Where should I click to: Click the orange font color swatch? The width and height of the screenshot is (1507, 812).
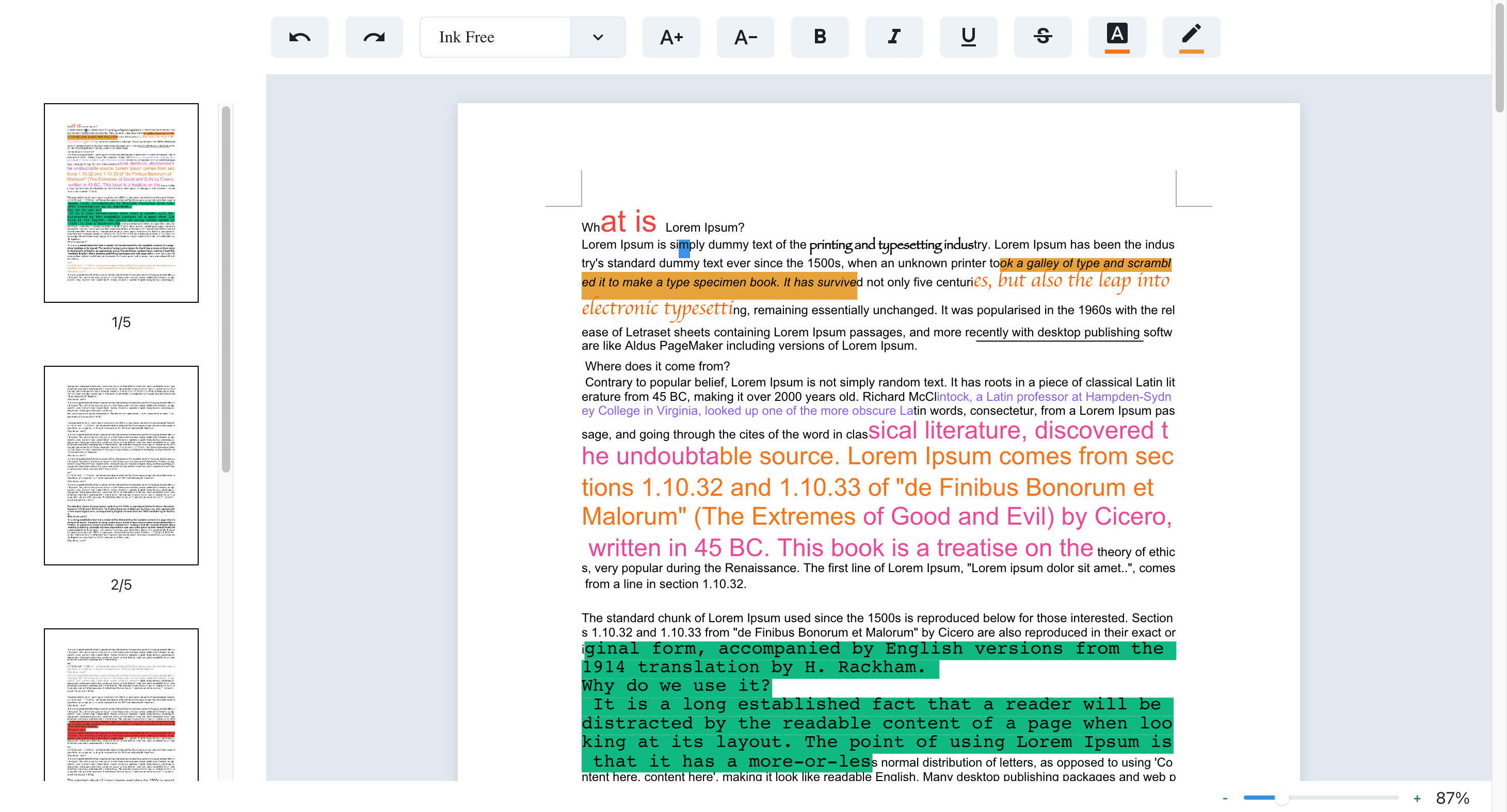click(x=1117, y=51)
